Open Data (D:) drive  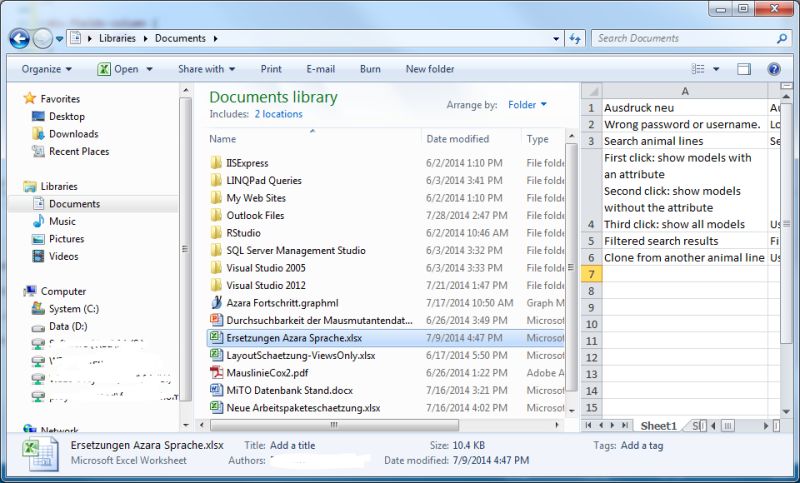68,326
